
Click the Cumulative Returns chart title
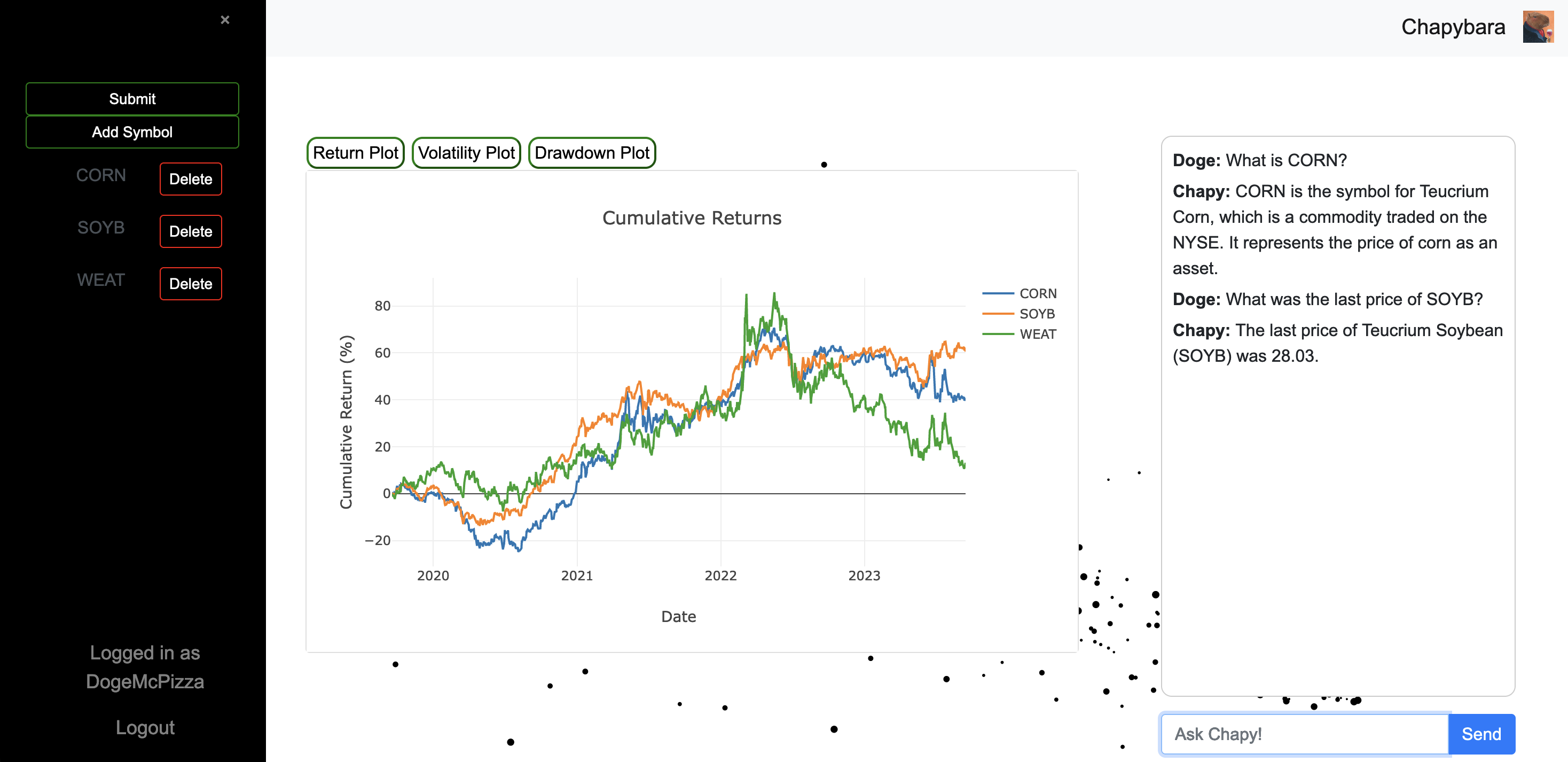(x=692, y=218)
